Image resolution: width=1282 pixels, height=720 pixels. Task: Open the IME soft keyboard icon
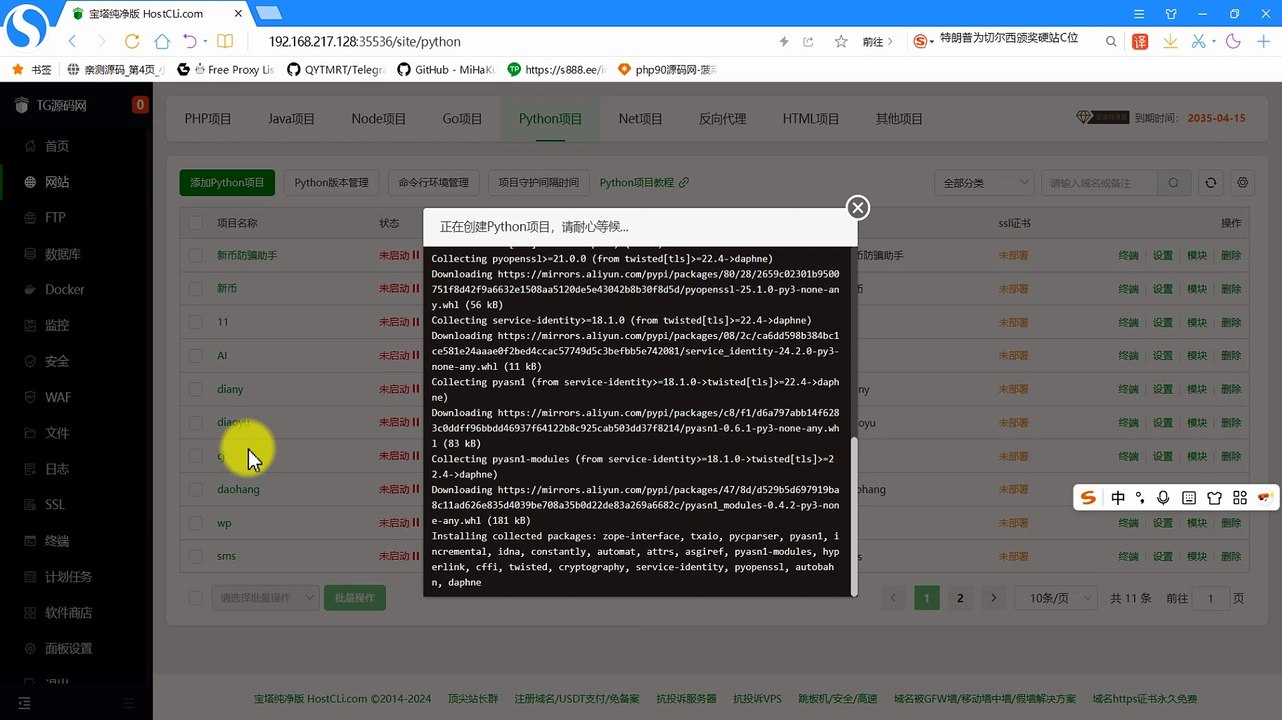[x=1189, y=498]
